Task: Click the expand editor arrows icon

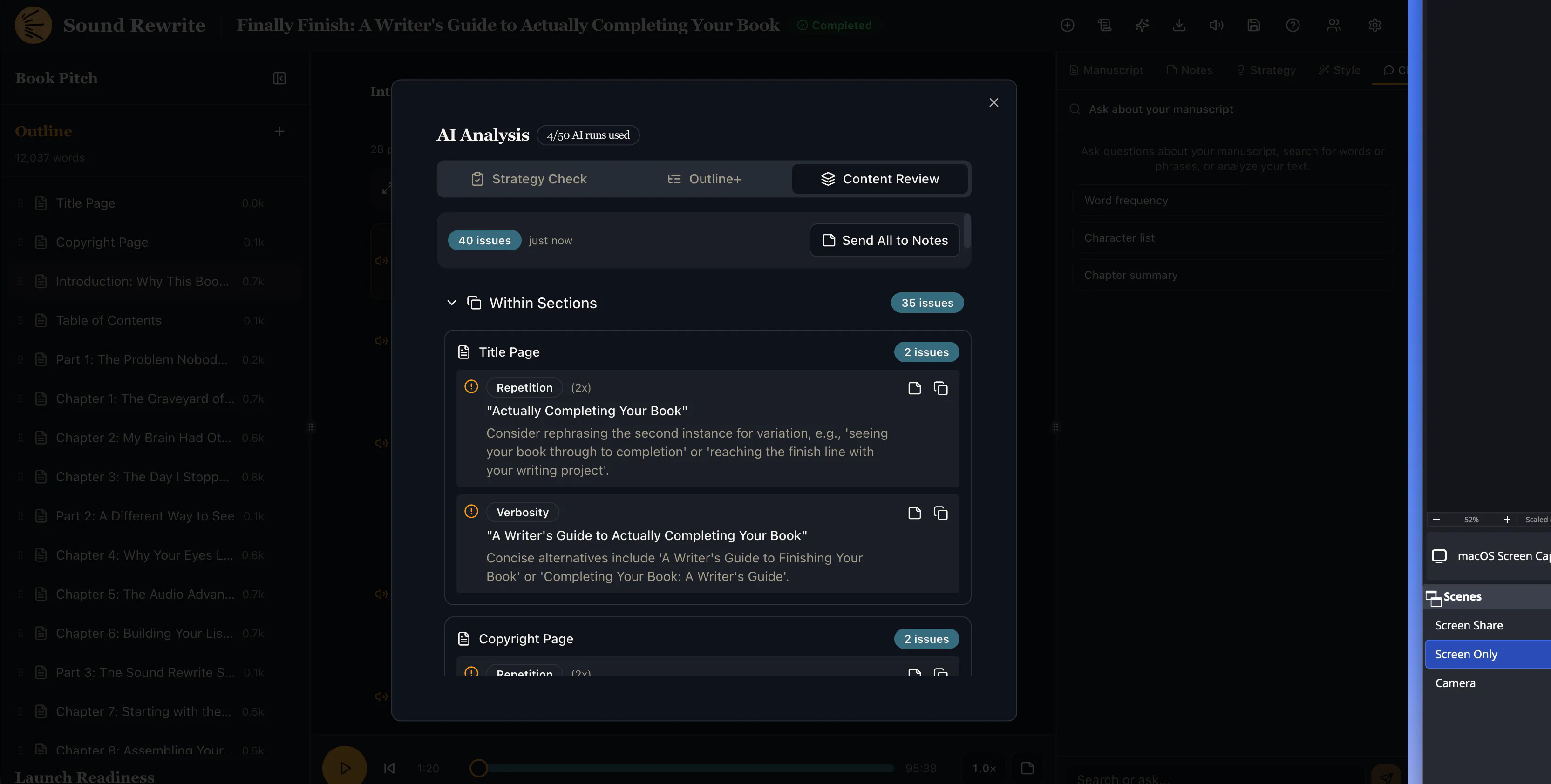Action: (387, 189)
